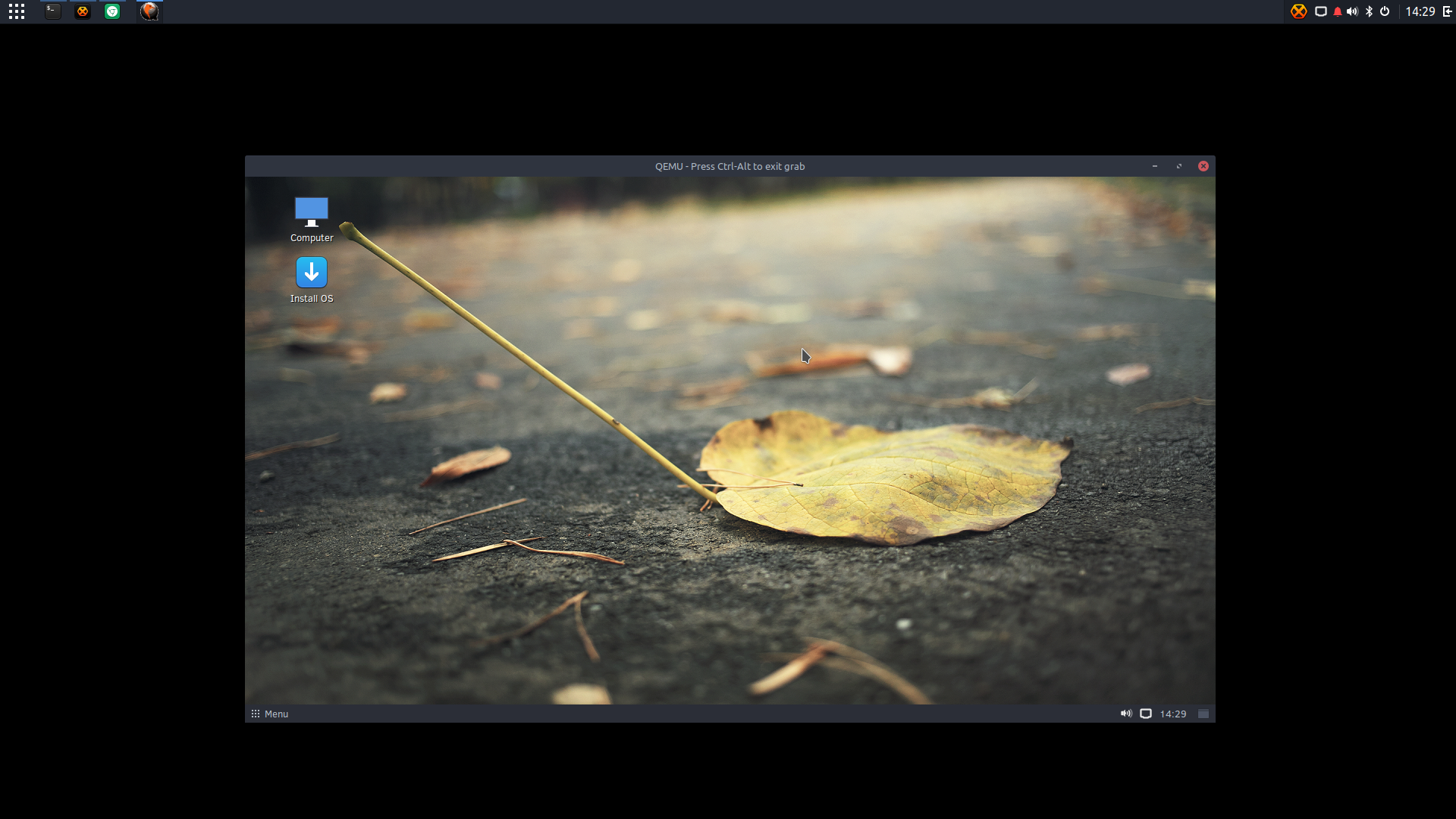
Task: Click the host clock showing 14:29
Action: 1420,11
